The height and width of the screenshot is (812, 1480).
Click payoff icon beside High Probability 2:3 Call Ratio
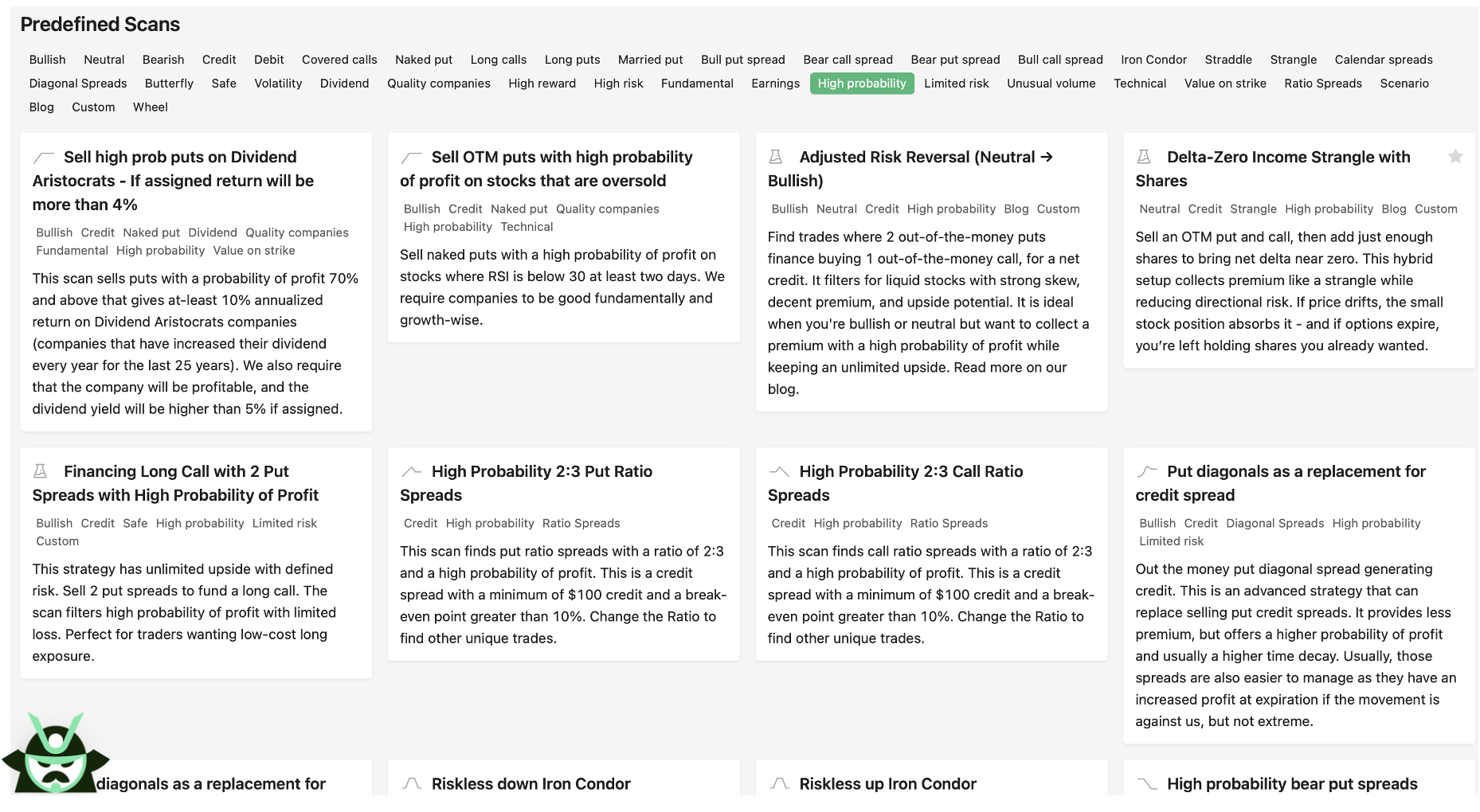click(779, 471)
